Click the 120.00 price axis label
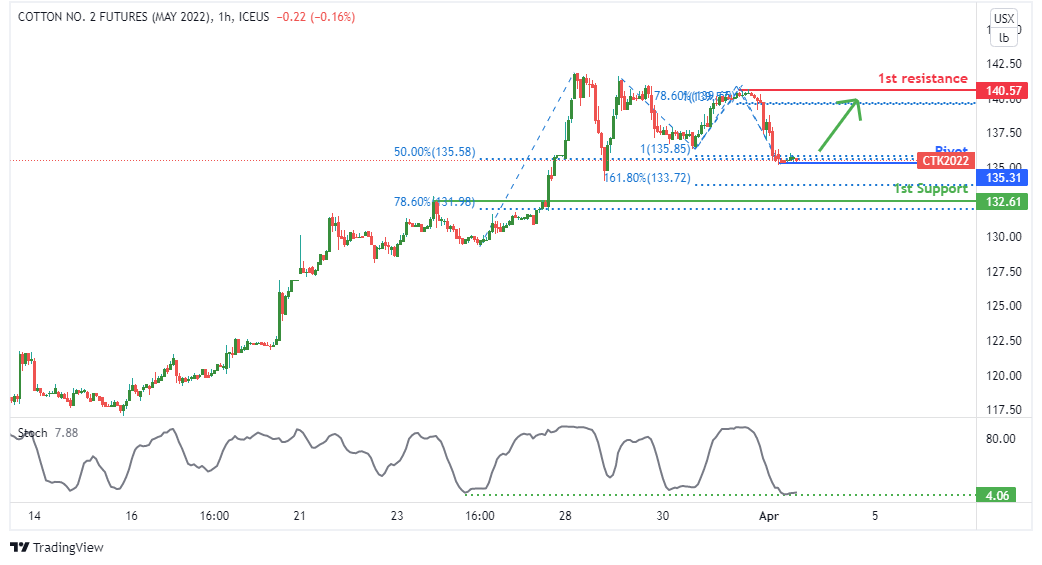Screen dimensions: 1042x565 coord(1003,376)
